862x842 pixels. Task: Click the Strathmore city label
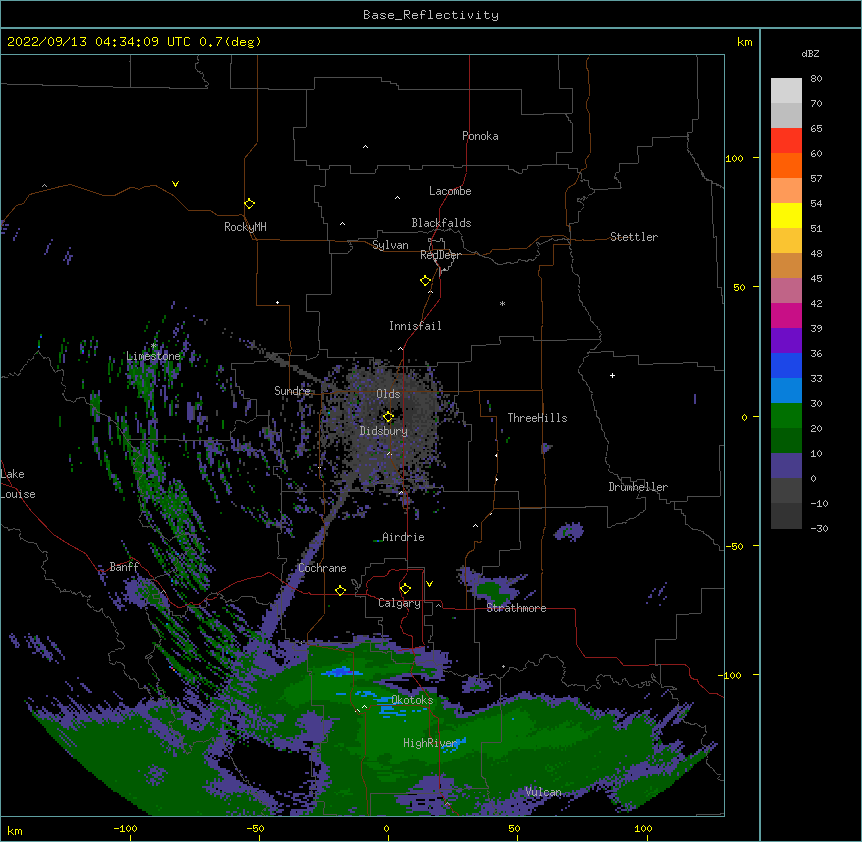[516, 608]
